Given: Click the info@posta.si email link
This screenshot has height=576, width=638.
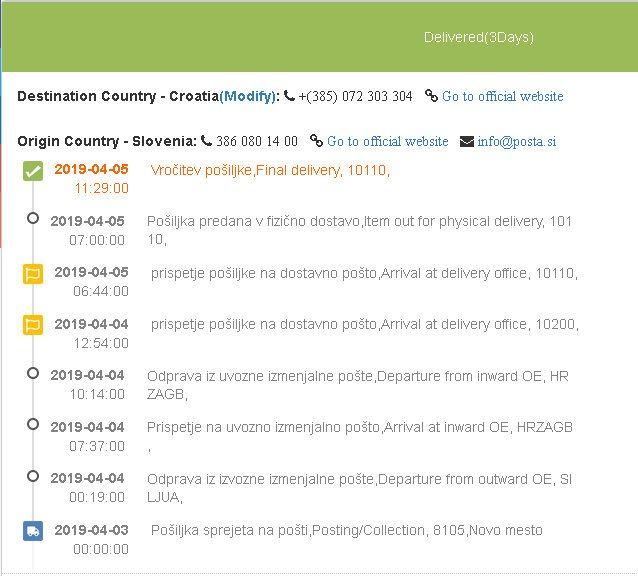Looking at the screenshot, I should coord(517,142).
